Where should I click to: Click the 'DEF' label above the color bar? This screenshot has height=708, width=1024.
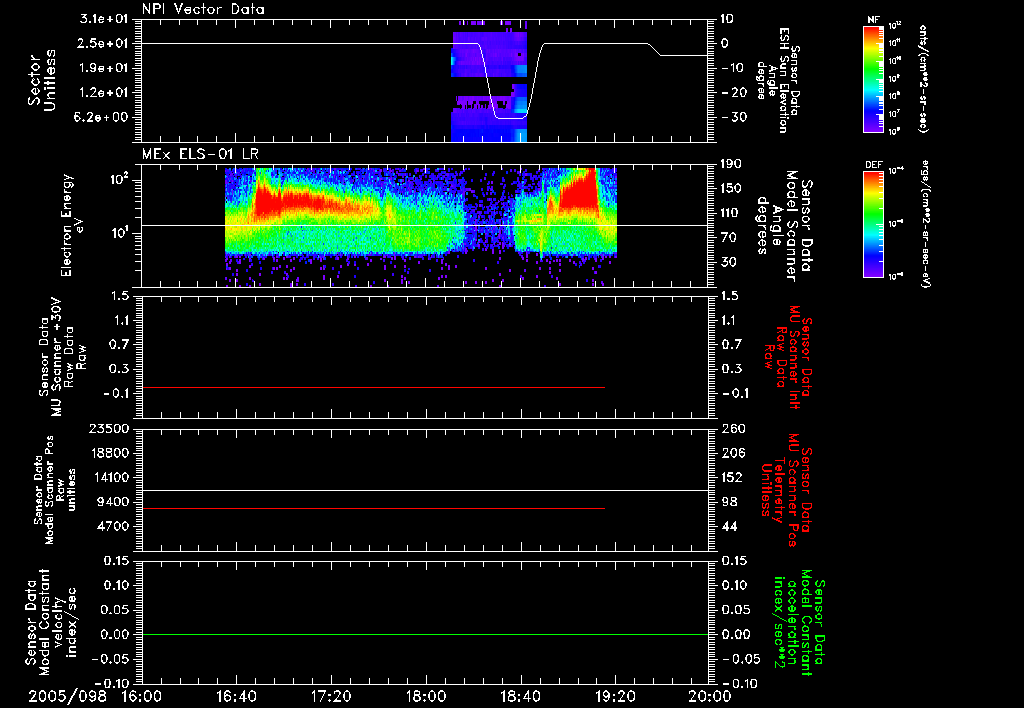873,165
